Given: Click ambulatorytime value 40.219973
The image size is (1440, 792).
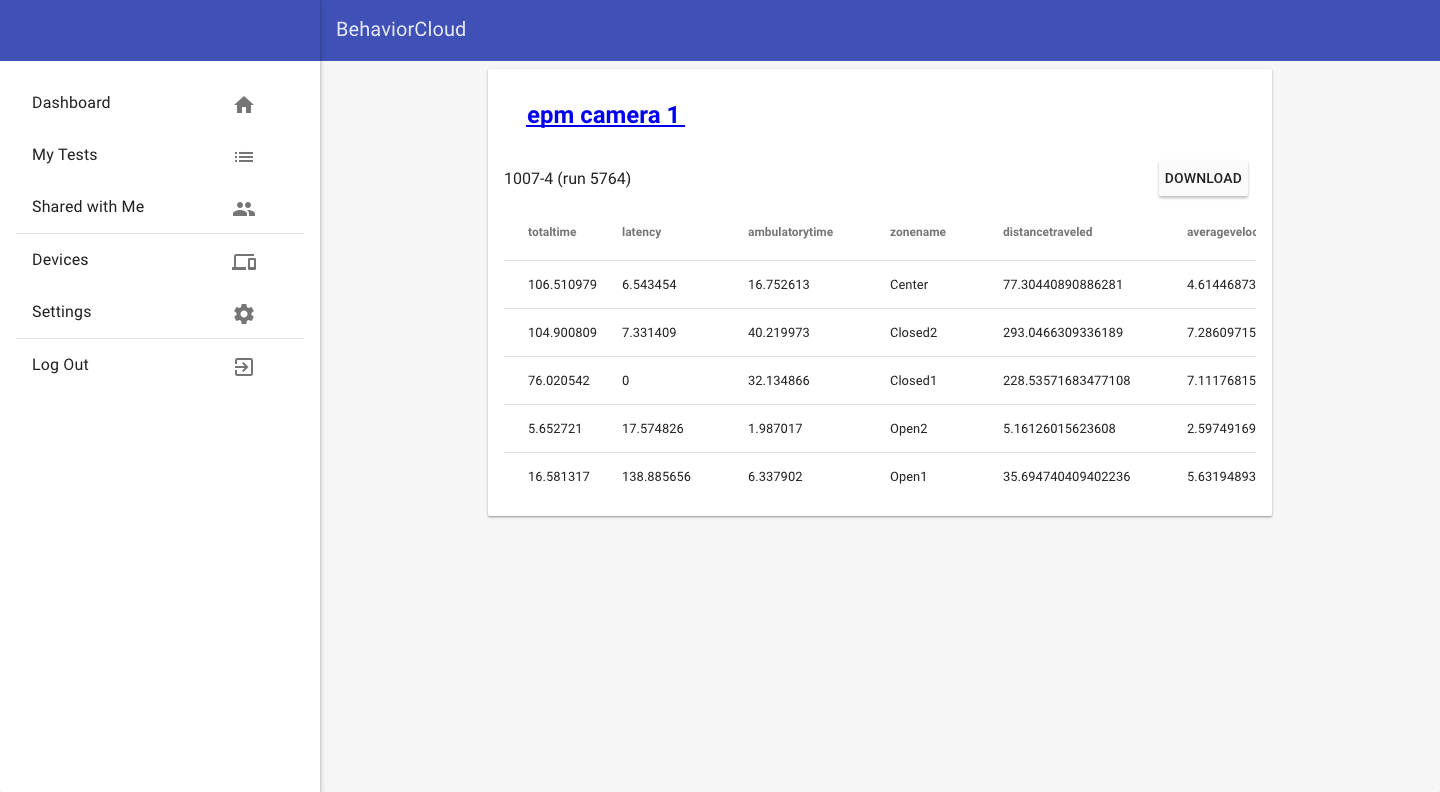Looking at the screenshot, I should click(x=779, y=333).
